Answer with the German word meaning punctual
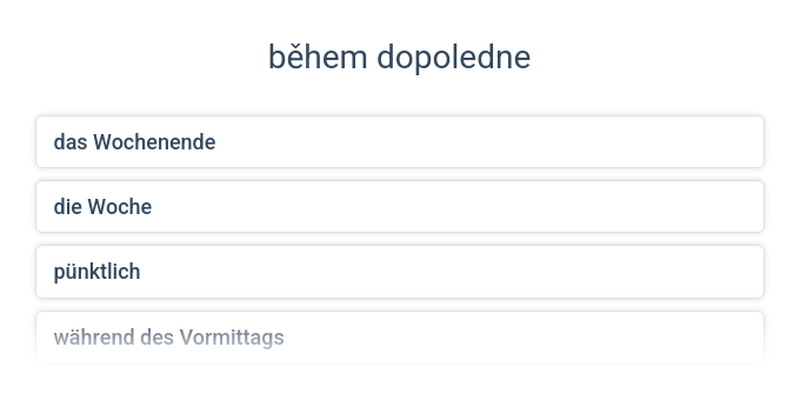The width and height of the screenshot is (800, 400). tap(400, 272)
